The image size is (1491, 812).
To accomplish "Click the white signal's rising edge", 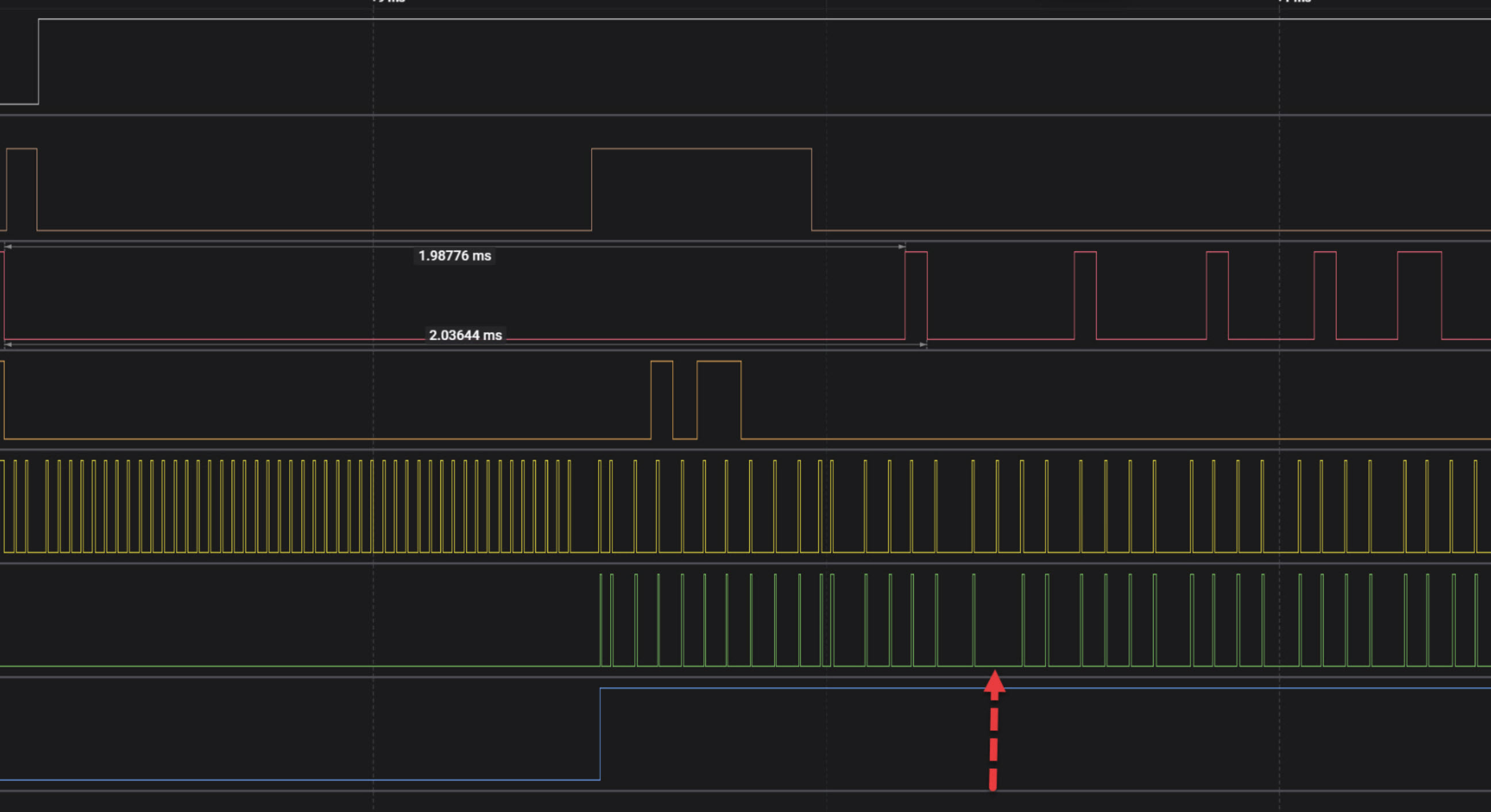I will click(x=39, y=61).
